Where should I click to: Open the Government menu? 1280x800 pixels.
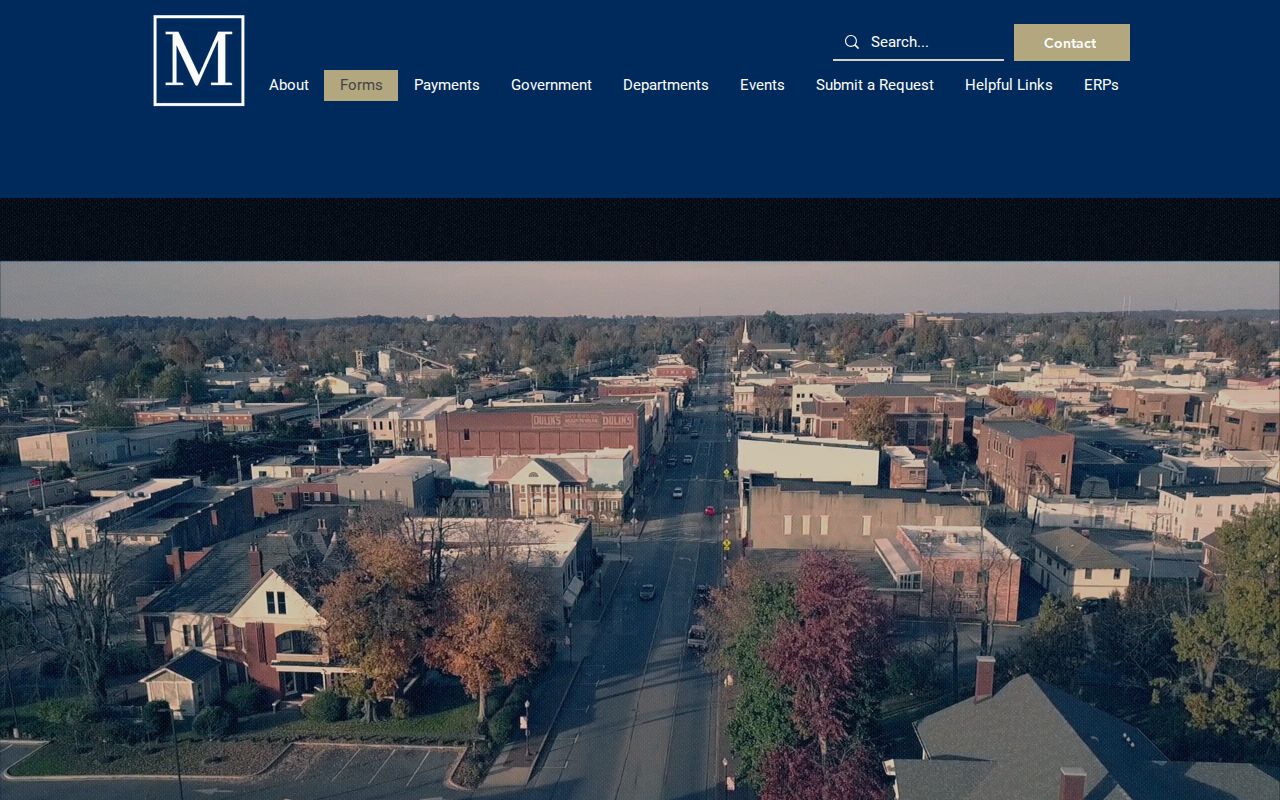coord(551,85)
